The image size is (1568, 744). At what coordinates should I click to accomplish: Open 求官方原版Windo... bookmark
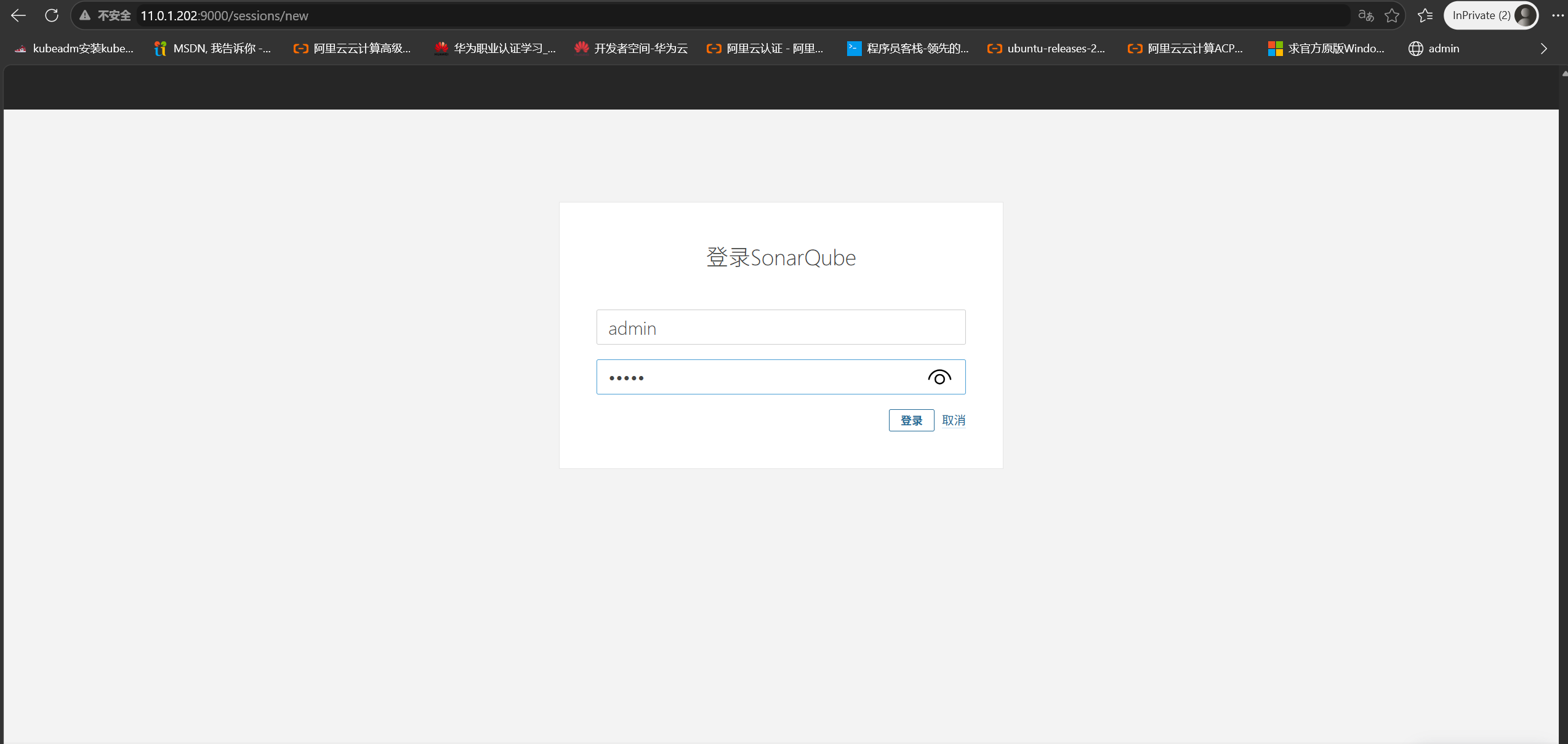point(1326,49)
